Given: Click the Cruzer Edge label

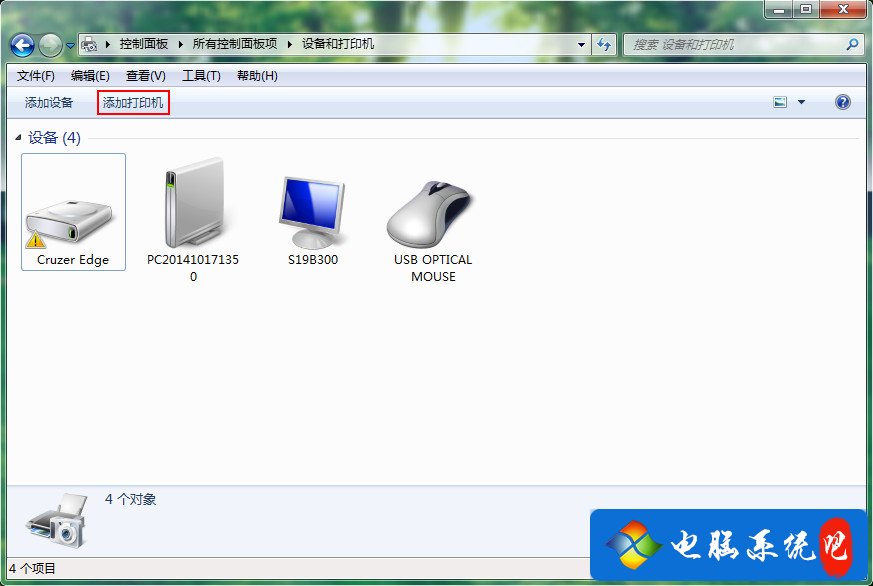Looking at the screenshot, I should [x=73, y=260].
